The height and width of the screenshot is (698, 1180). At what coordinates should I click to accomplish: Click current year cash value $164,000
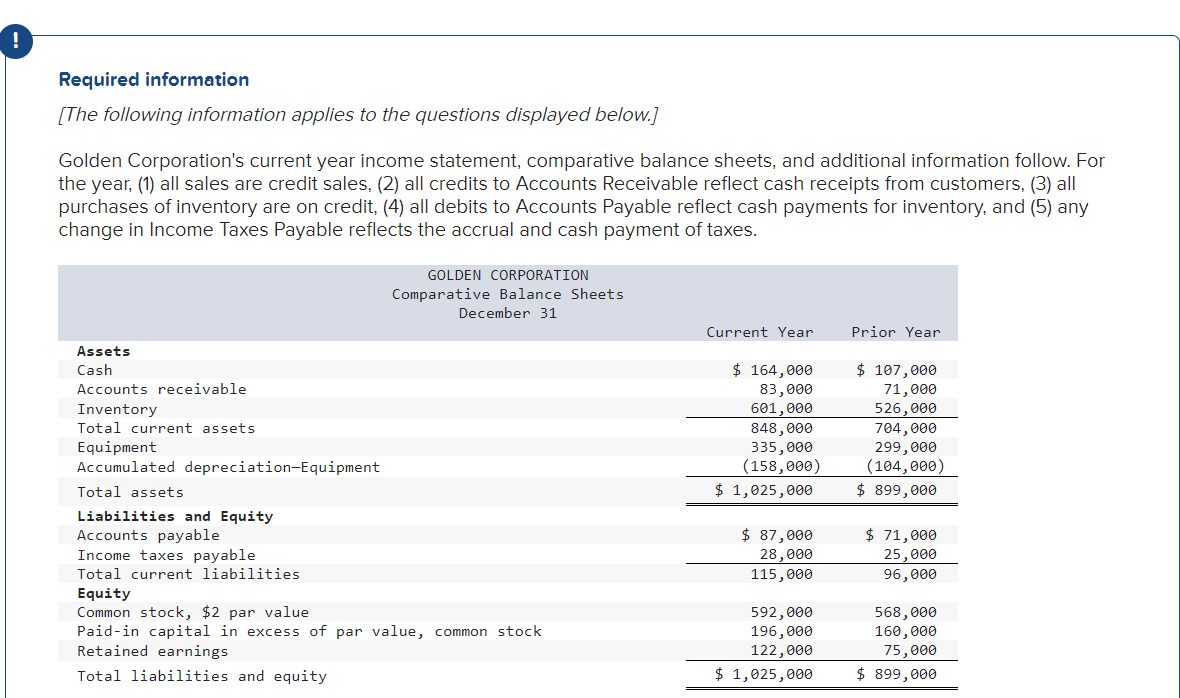[772, 370]
